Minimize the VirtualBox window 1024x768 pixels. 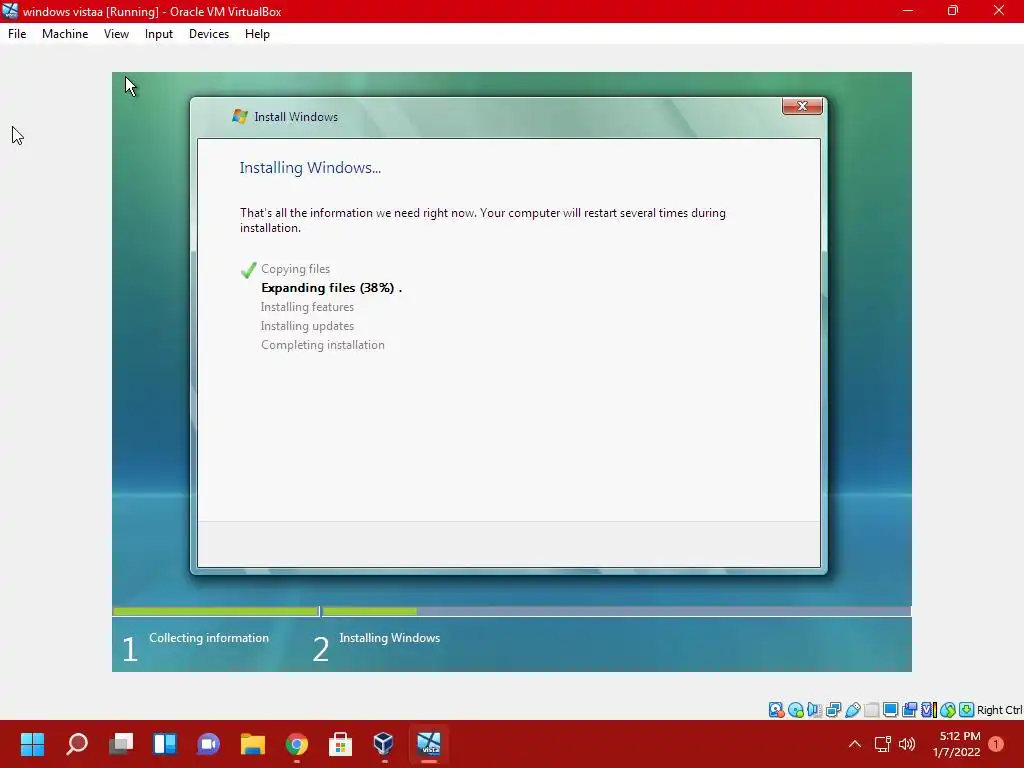[908, 10]
